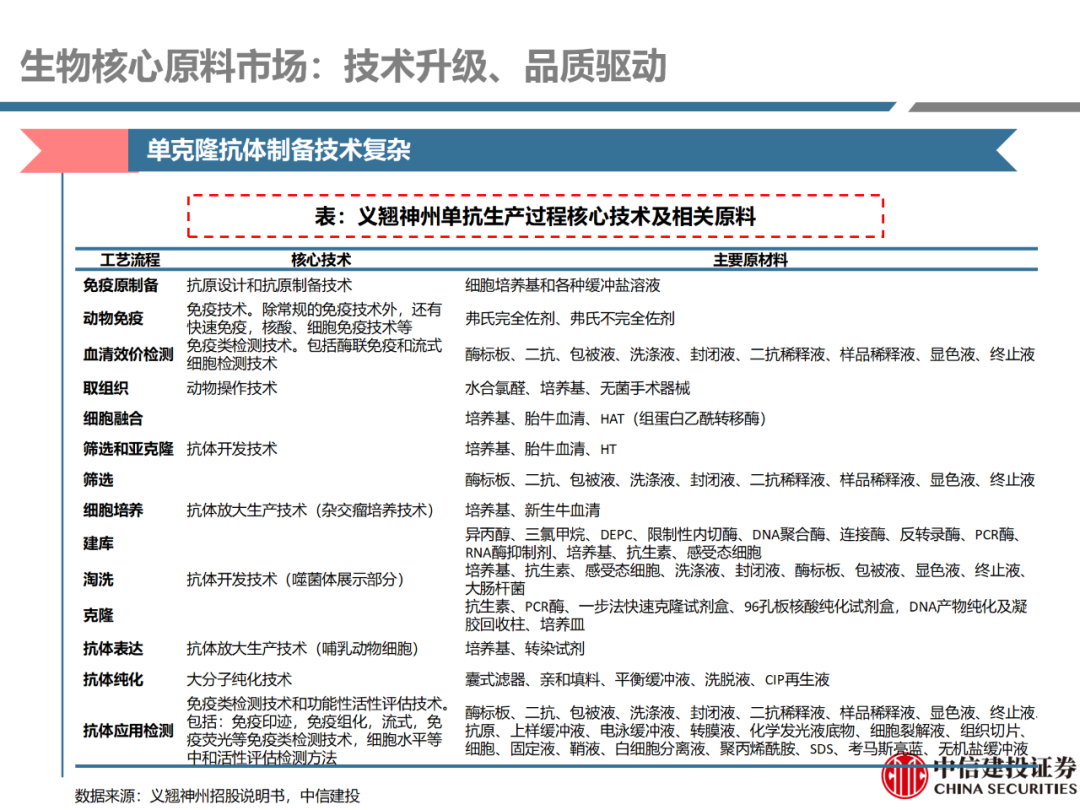Click the 建库 row label
This screenshot has width=1080, height=810.
[x=98, y=543]
